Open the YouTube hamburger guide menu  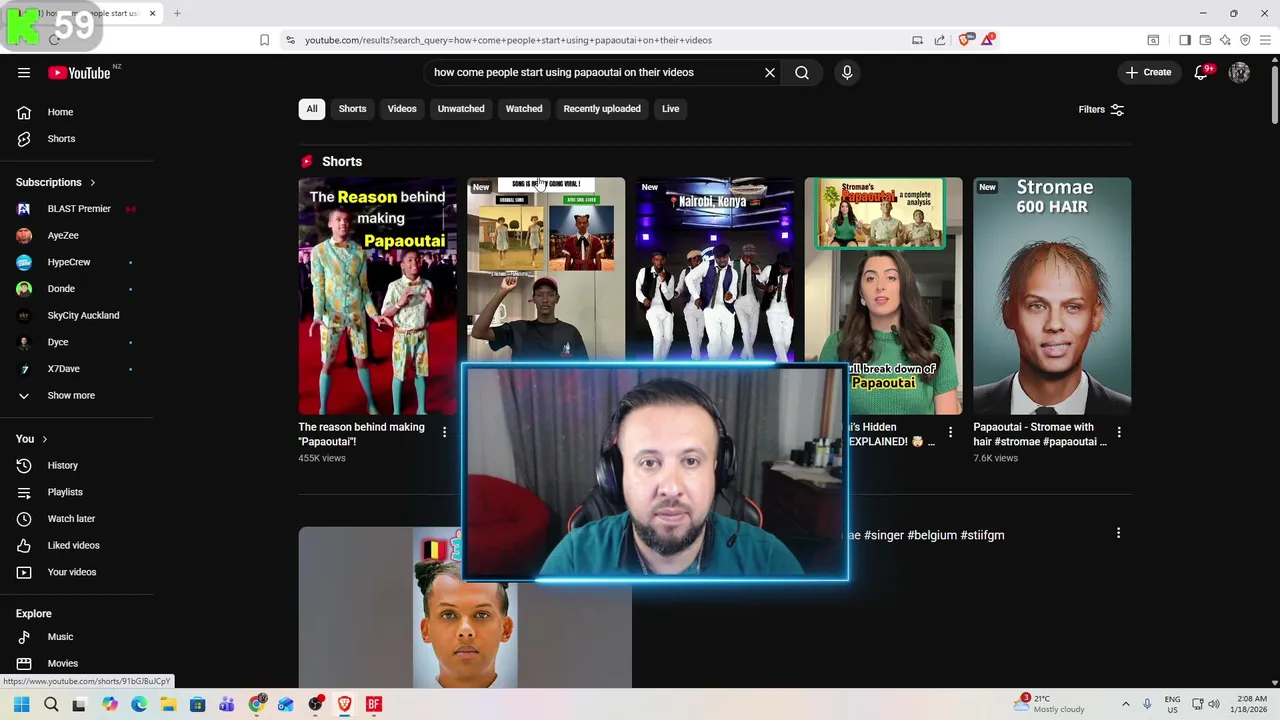tap(24, 72)
